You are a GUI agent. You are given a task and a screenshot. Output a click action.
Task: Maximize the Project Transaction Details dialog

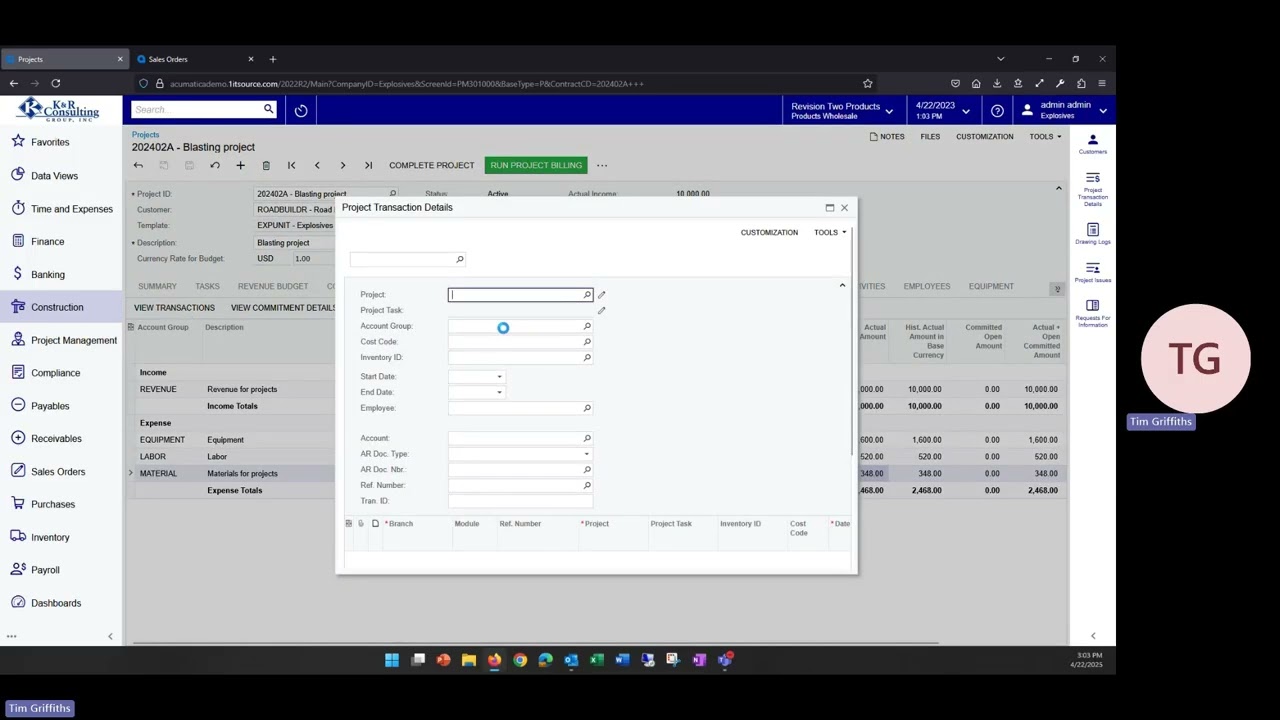pyautogui.click(x=829, y=207)
